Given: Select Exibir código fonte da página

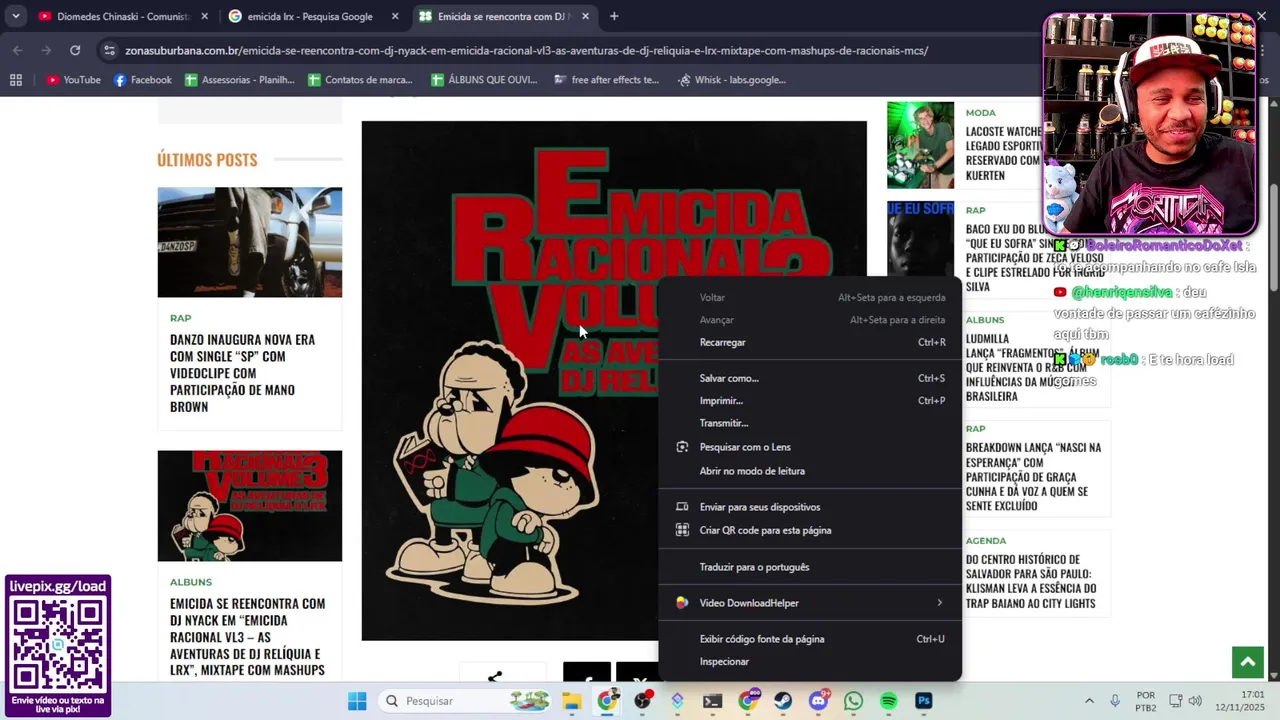Looking at the screenshot, I should 810,639.
